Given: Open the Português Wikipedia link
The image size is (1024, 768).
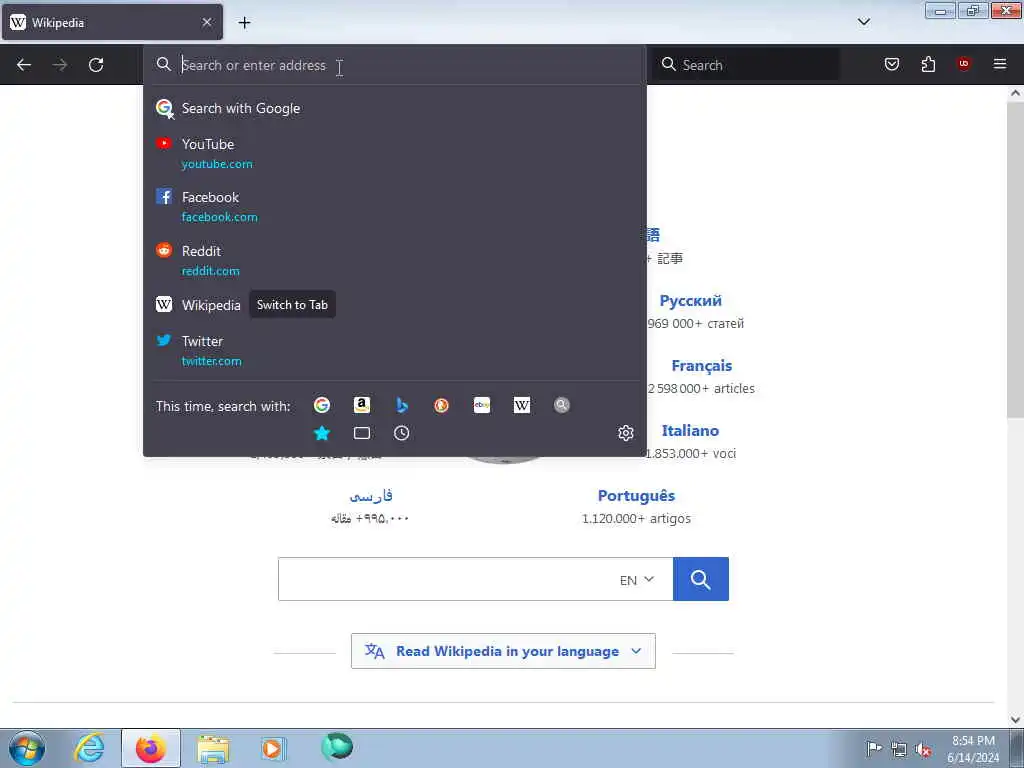Looking at the screenshot, I should pos(636,496).
